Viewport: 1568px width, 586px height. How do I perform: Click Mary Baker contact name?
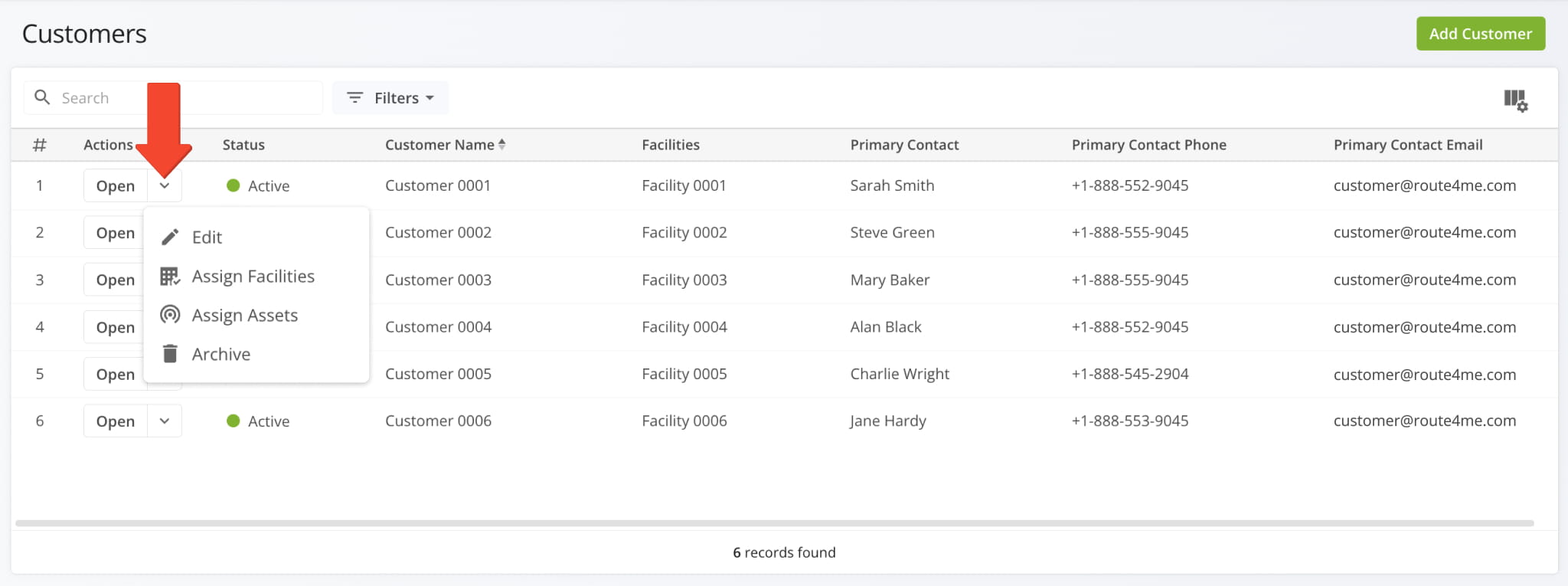click(890, 280)
